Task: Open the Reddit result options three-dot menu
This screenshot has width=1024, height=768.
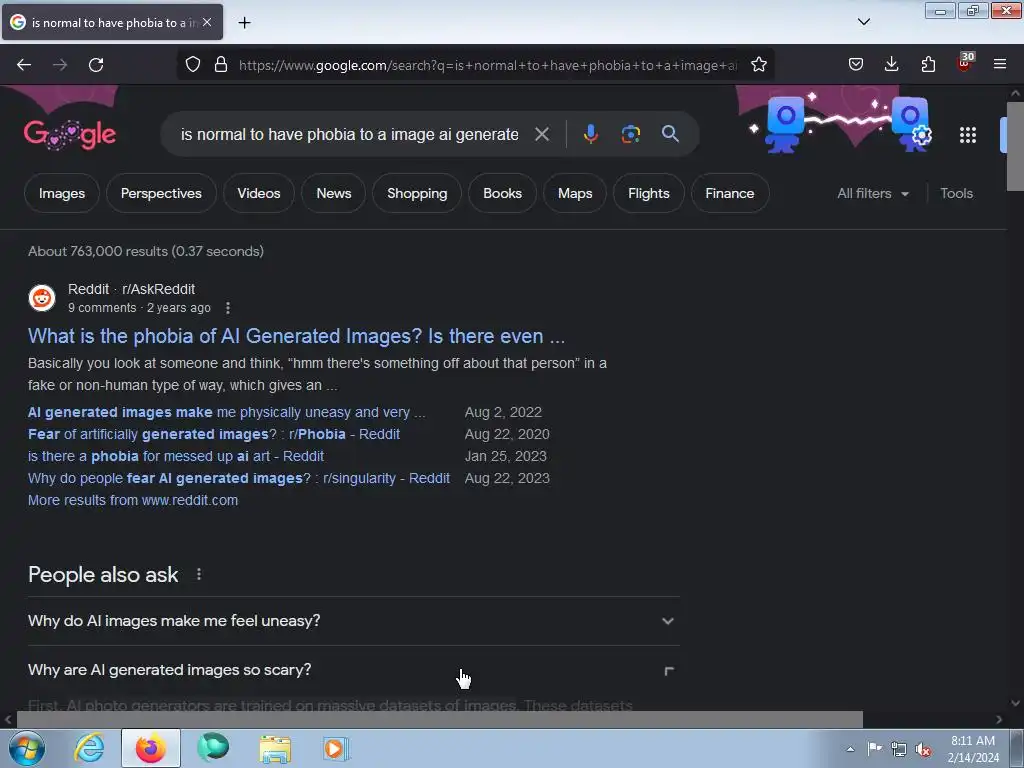Action: tap(227, 308)
